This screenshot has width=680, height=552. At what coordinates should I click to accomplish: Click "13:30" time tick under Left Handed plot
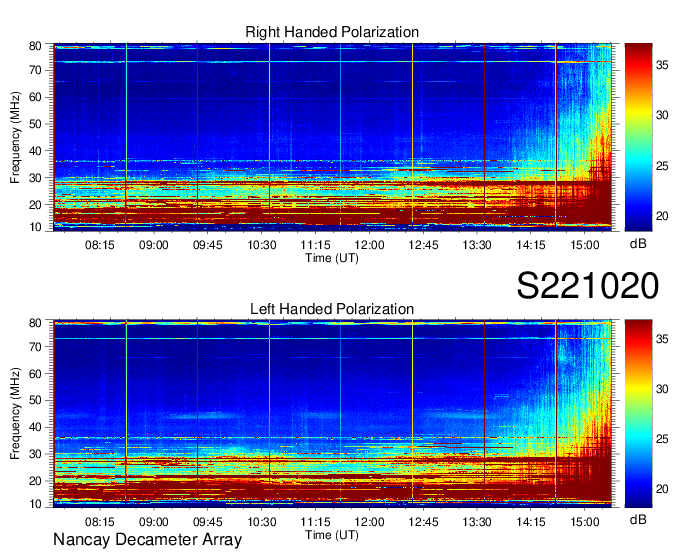point(477,521)
